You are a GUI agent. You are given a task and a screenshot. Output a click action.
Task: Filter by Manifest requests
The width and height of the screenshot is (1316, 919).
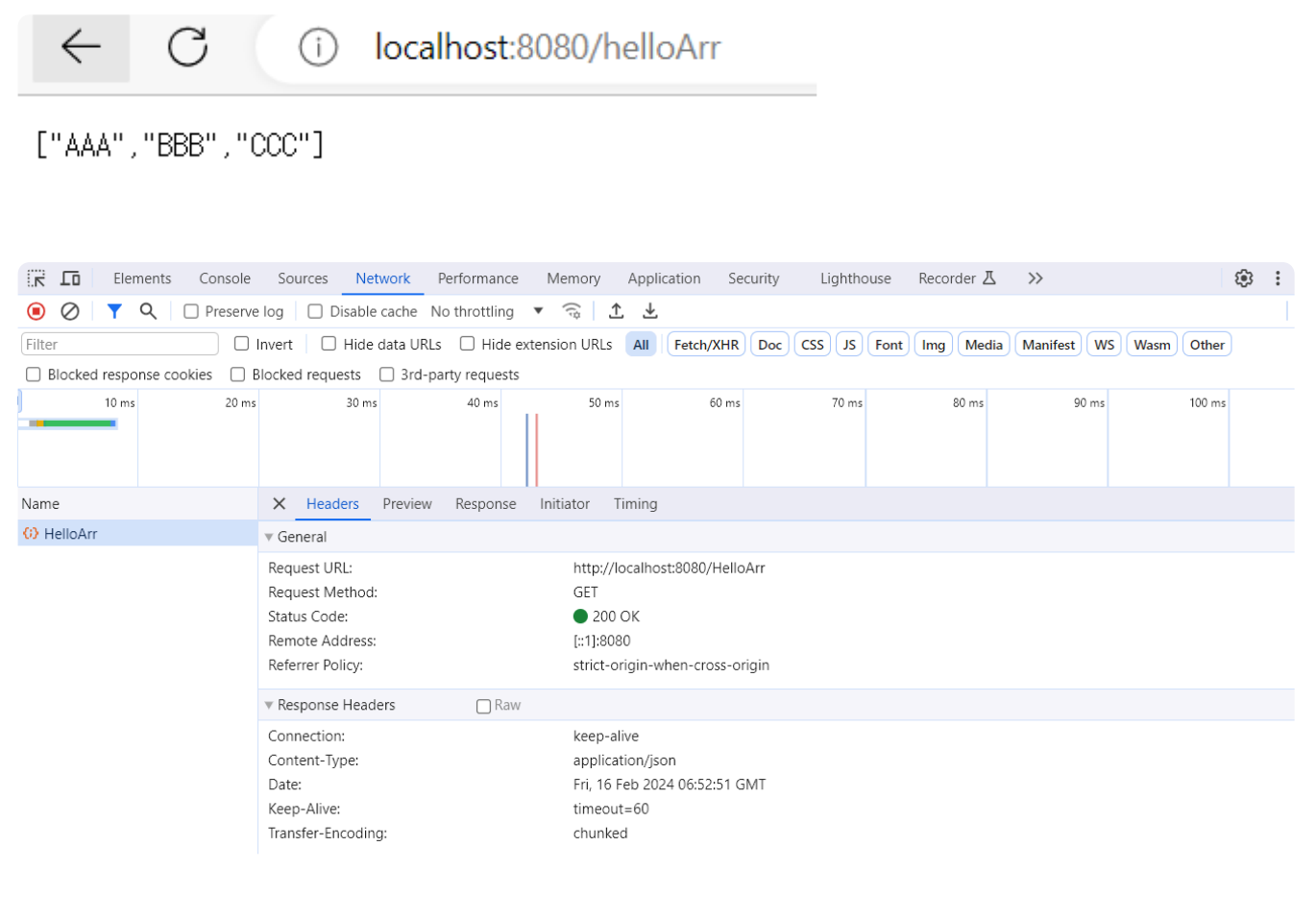(1048, 345)
